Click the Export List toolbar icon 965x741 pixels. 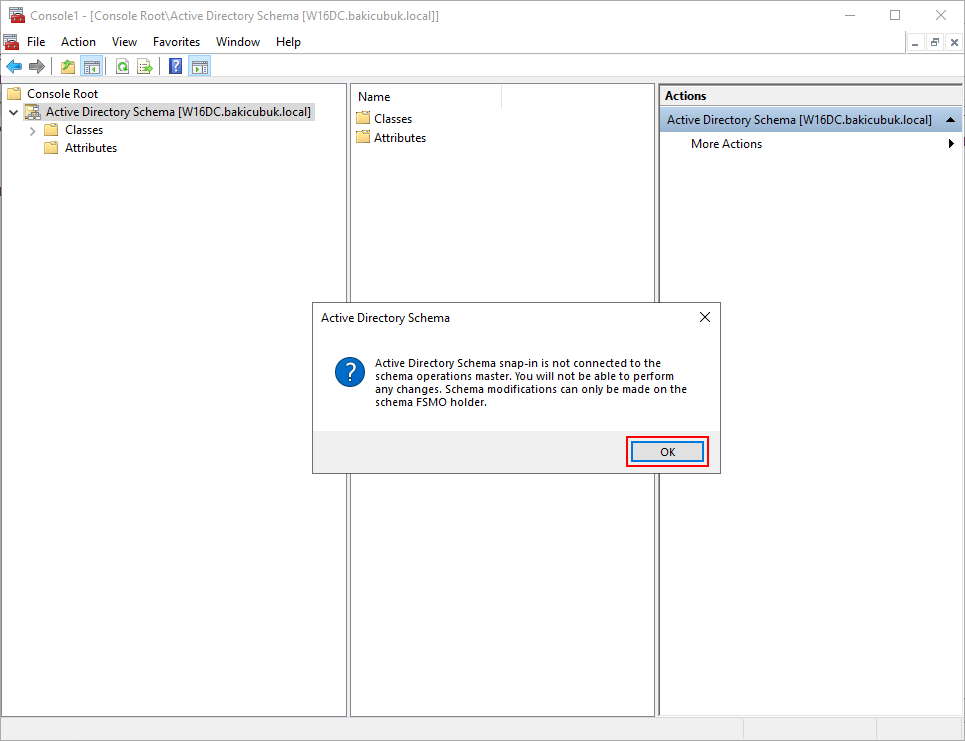click(x=145, y=66)
